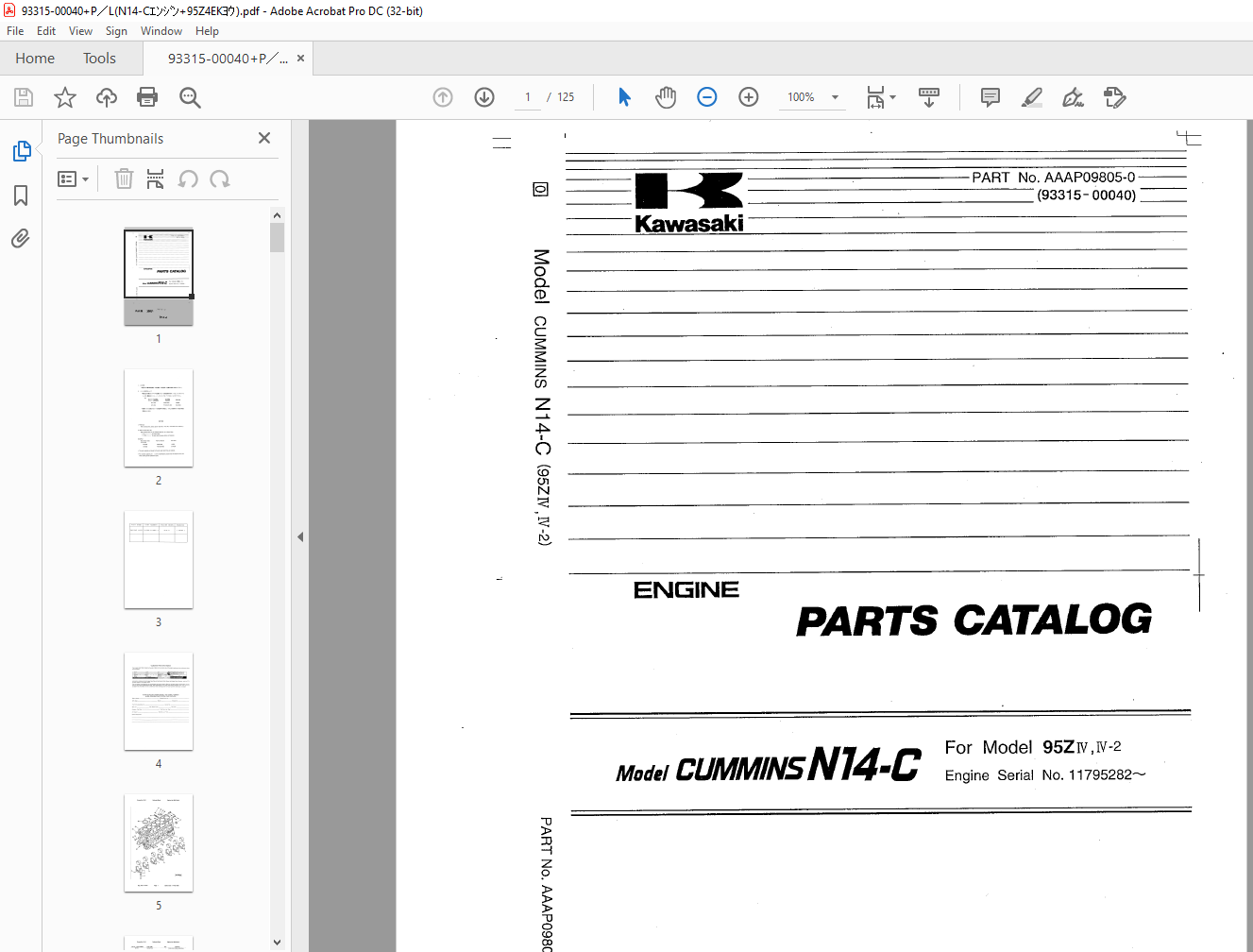The image size is (1253, 952).
Task: Print the document with printer icon
Action: 147,97
